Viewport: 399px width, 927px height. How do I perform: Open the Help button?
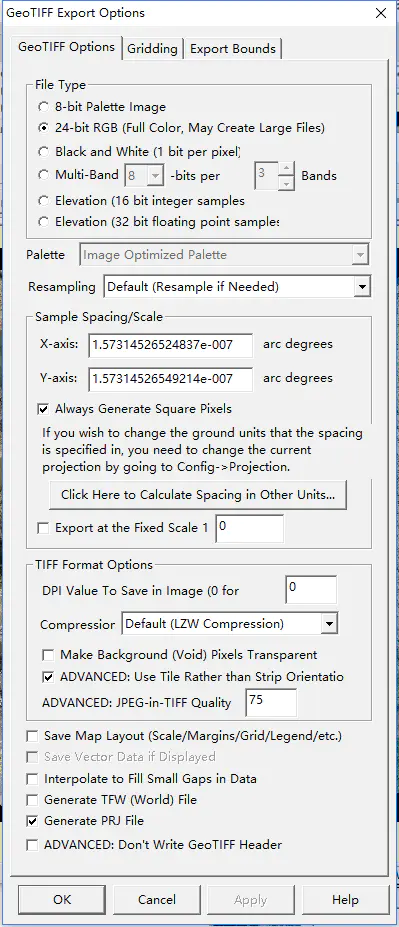[345, 900]
